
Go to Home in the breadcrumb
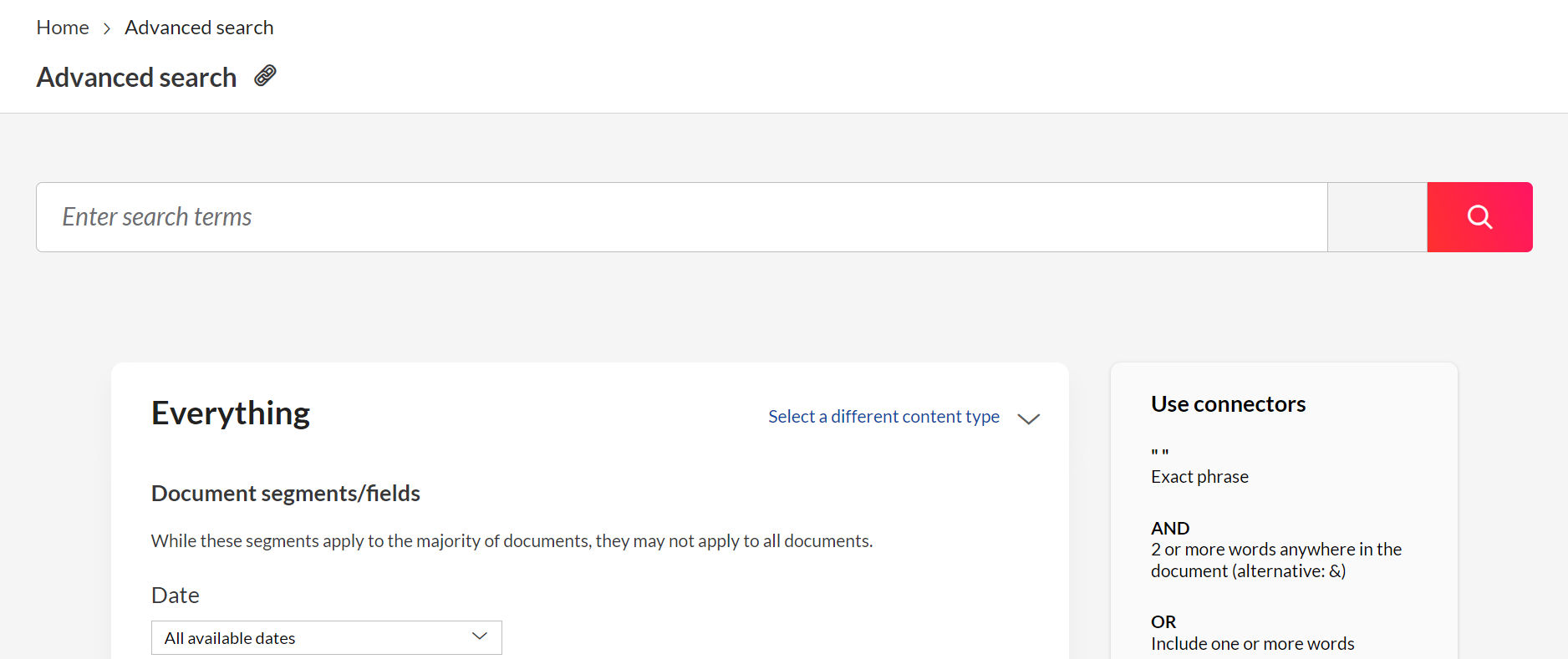coord(63,28)
